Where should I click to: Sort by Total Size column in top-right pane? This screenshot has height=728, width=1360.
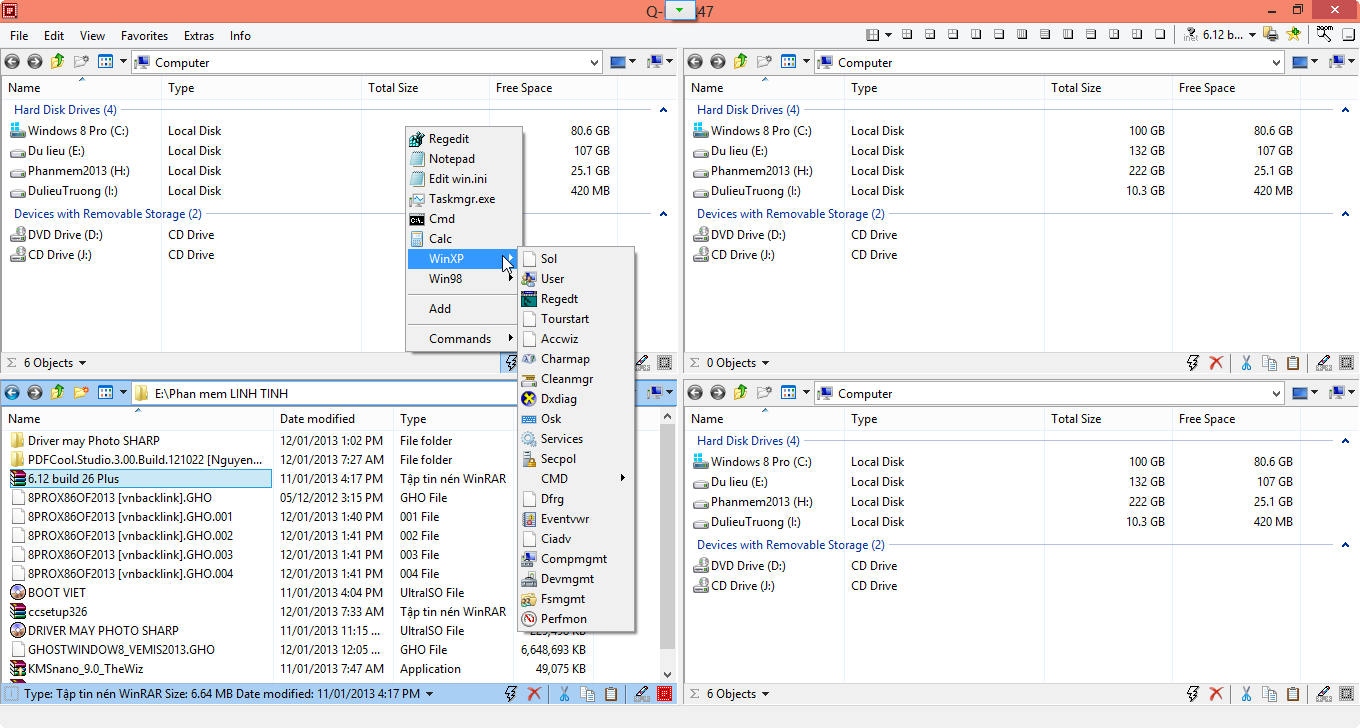1108,88
